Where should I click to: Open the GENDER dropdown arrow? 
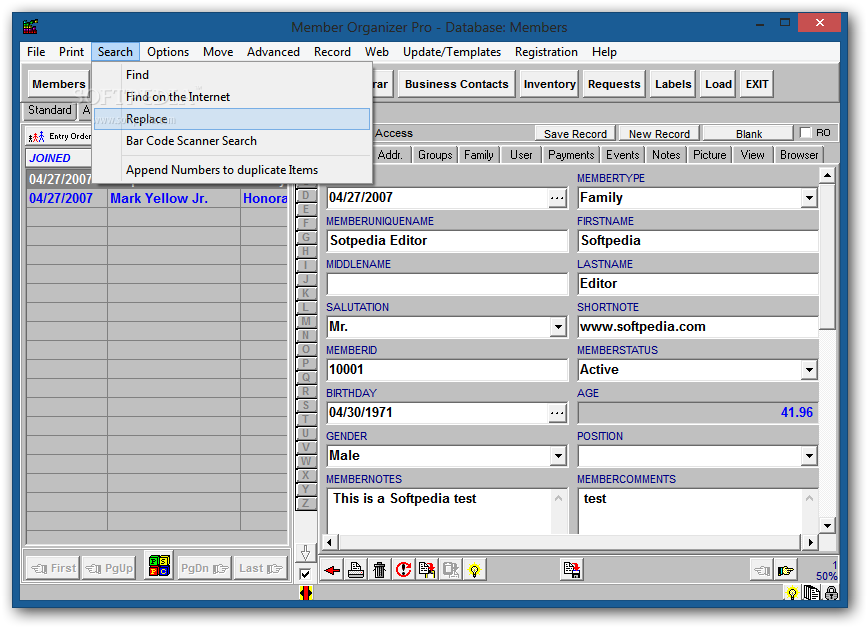[x=558, y=456]
